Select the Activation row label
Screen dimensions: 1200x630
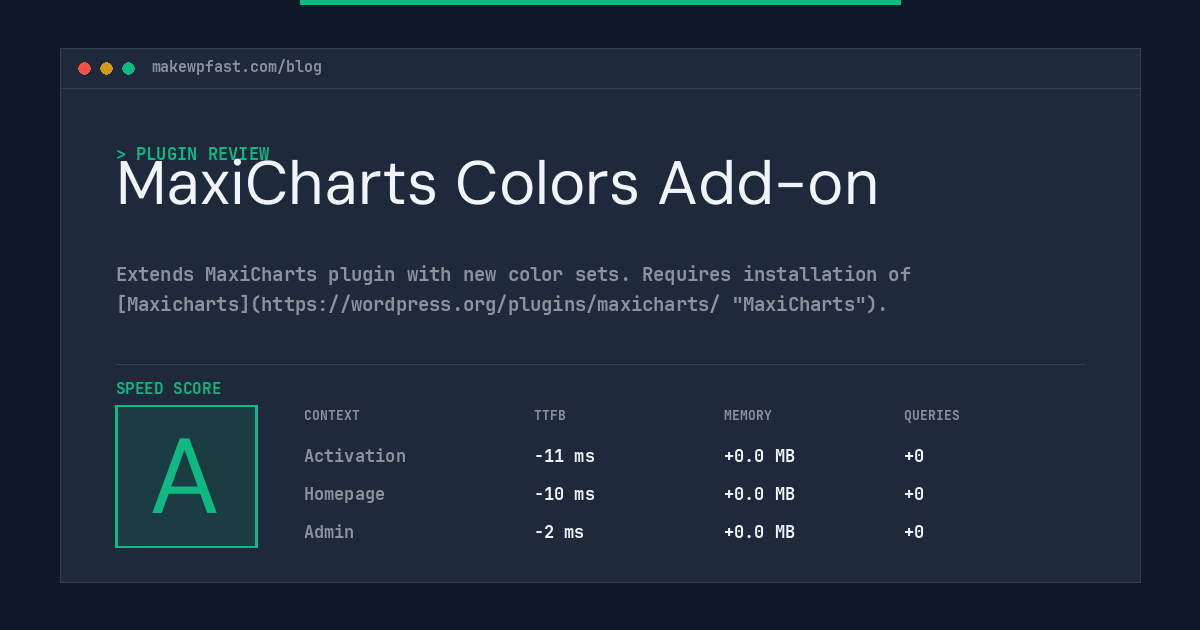point(355,456)
